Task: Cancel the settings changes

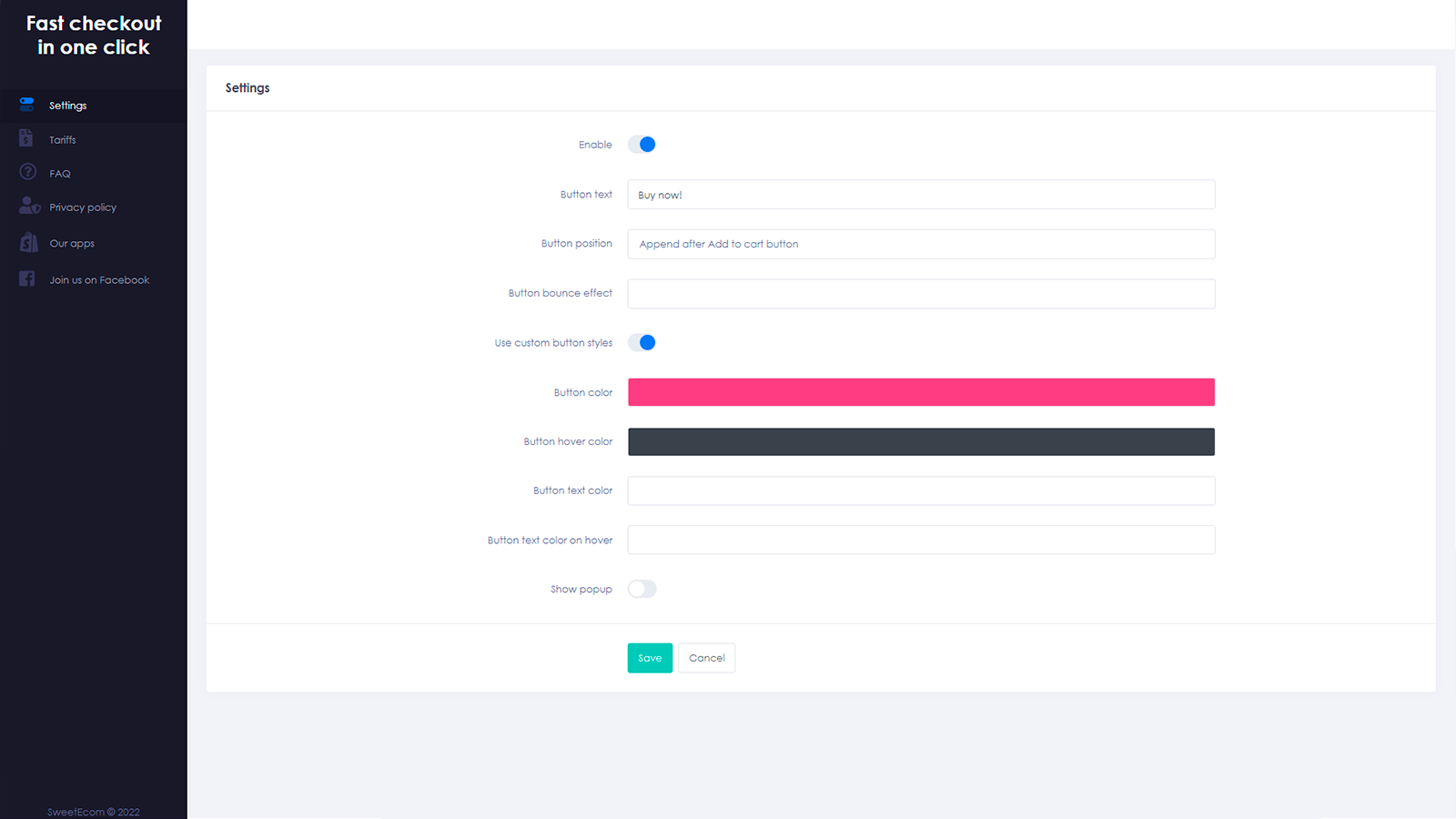Action: (x=706, y=658)
